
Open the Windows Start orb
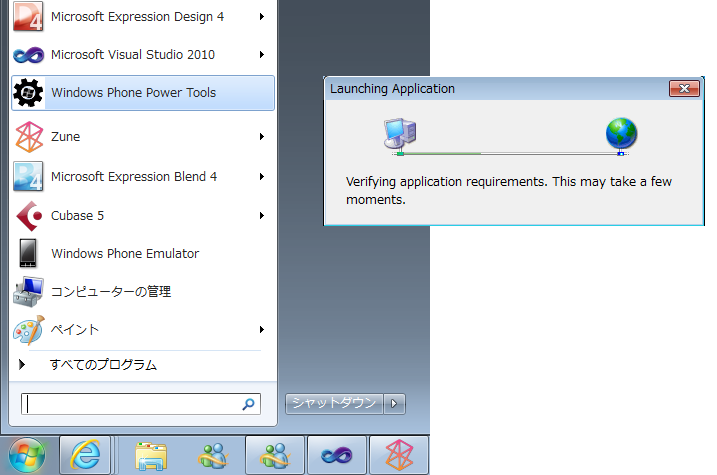27,455
